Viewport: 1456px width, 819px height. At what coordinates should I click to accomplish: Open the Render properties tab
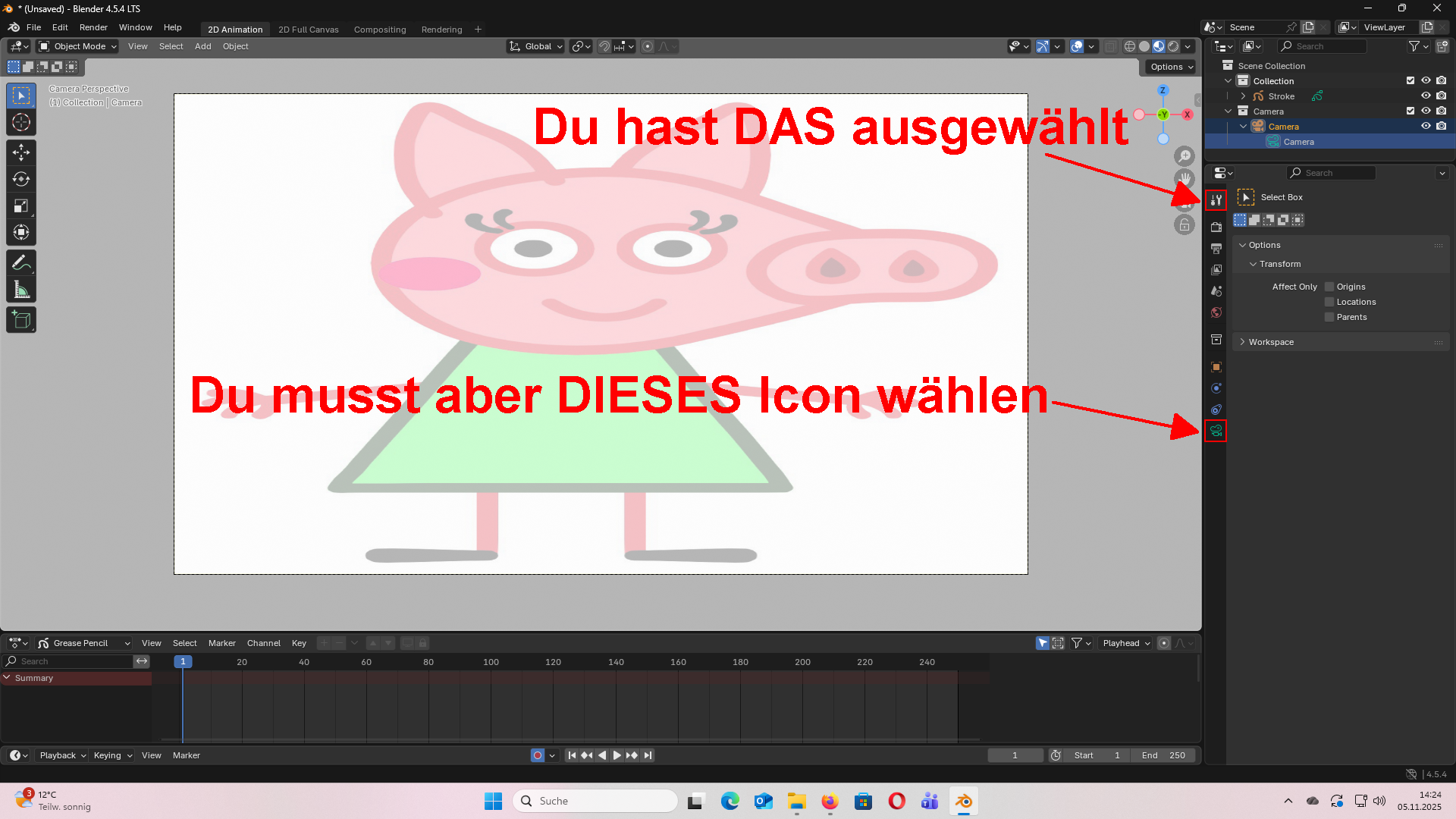(x=1216, y=227)
